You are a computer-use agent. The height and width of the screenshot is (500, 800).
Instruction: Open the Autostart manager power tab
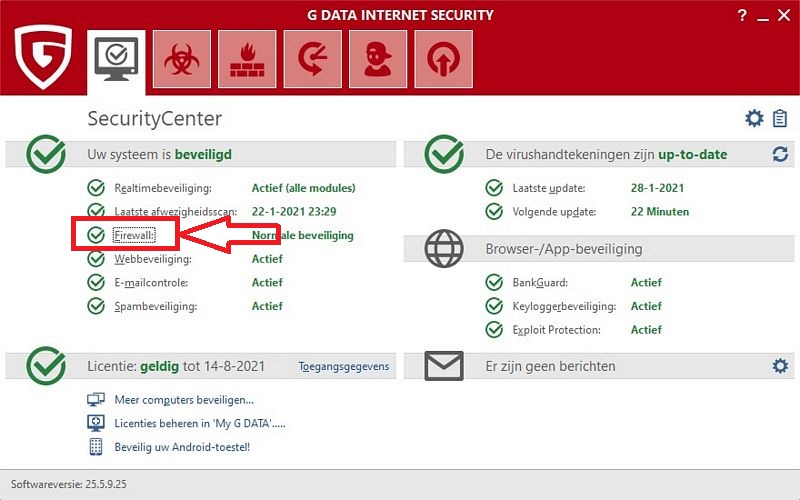pyautogui.click(x=443, y=59)
